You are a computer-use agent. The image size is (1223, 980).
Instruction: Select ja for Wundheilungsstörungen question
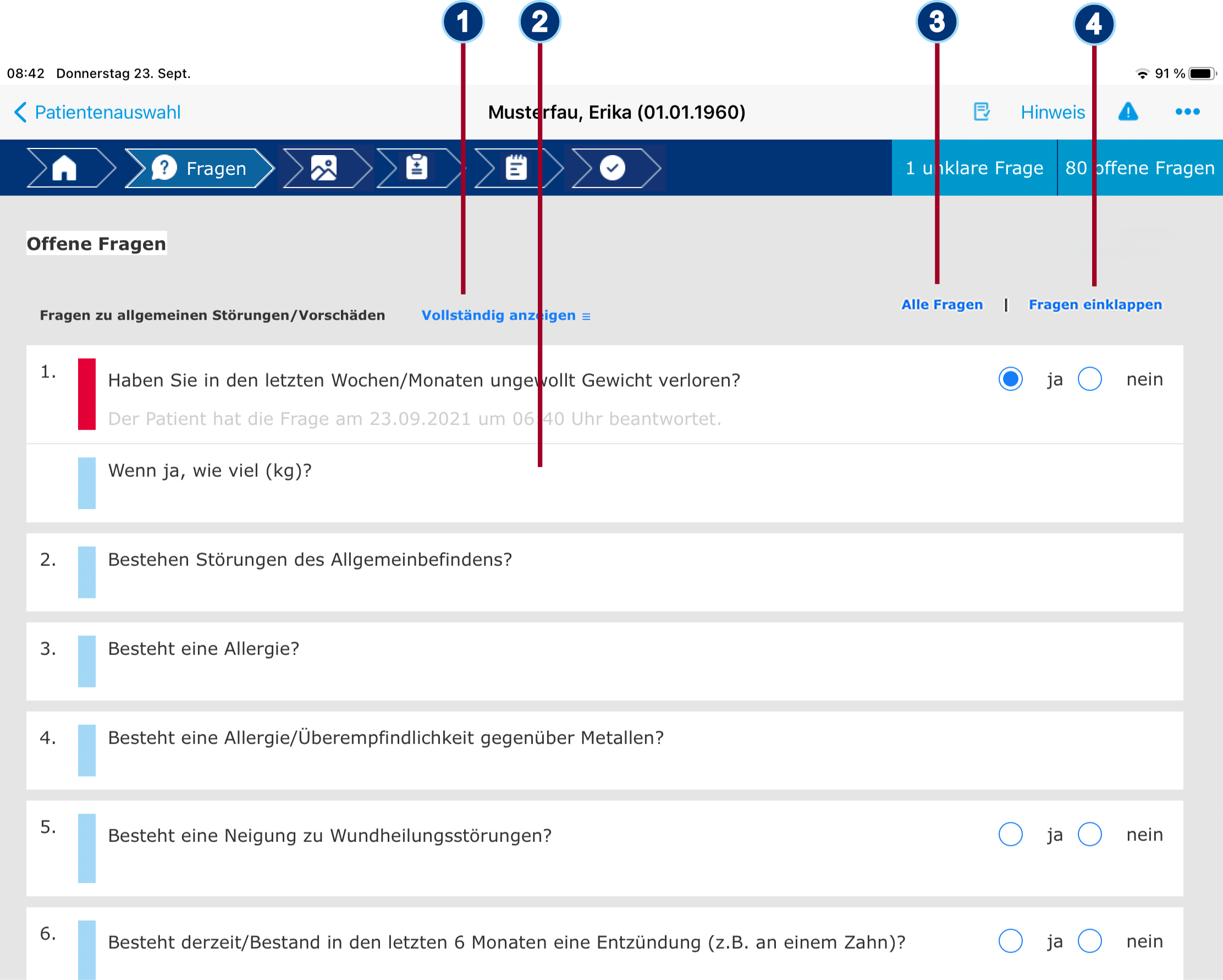coord(1011,834)
